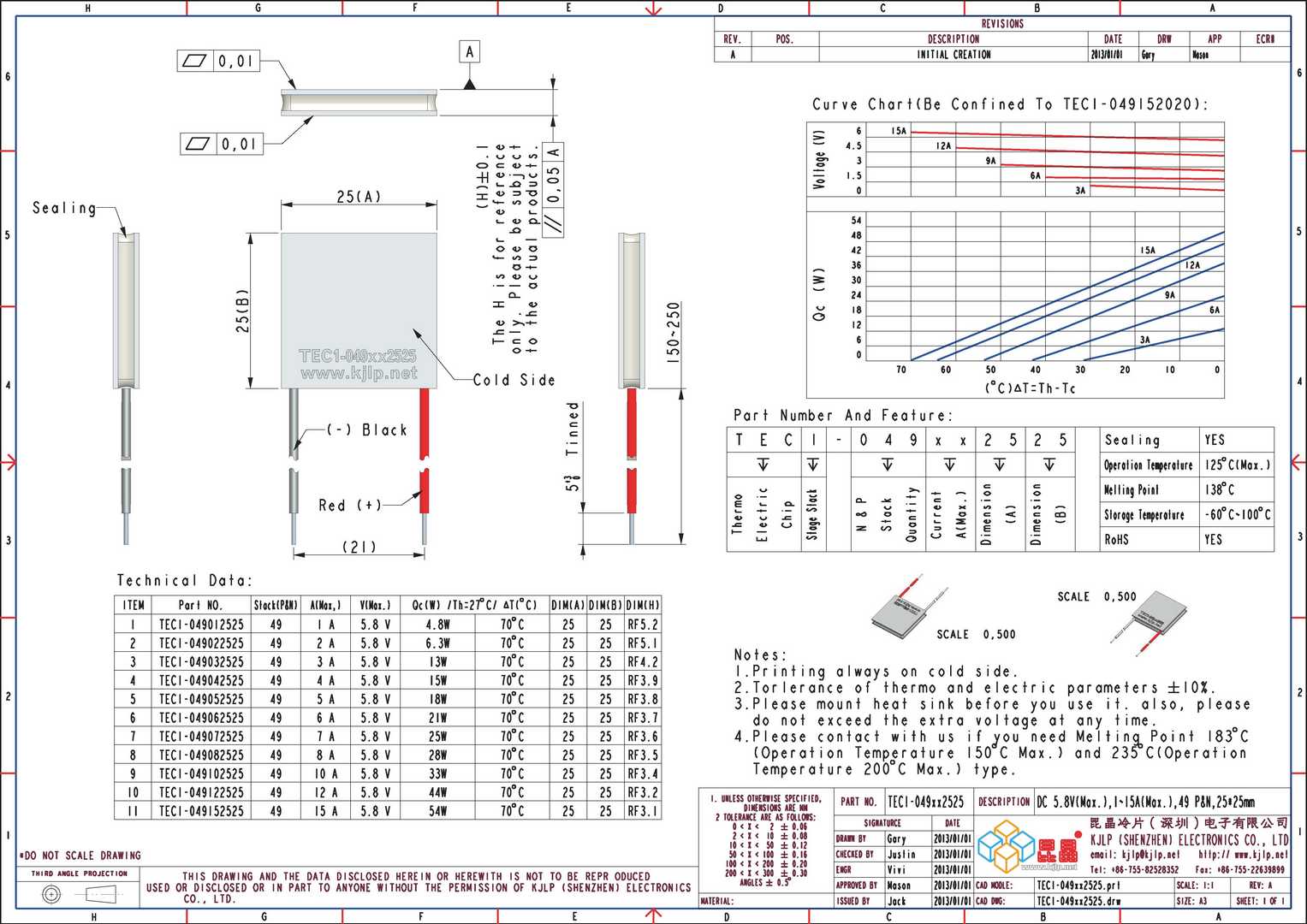Click the 'Operation Temperature' feature row
The image size is (1307, 924).
coord(1187,465)
